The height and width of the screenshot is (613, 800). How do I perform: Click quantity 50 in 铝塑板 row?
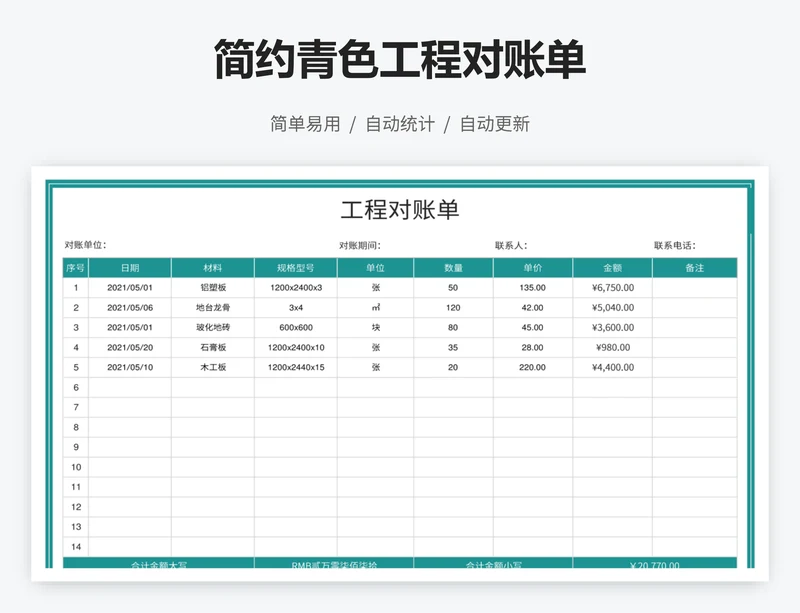coord(453,288)
